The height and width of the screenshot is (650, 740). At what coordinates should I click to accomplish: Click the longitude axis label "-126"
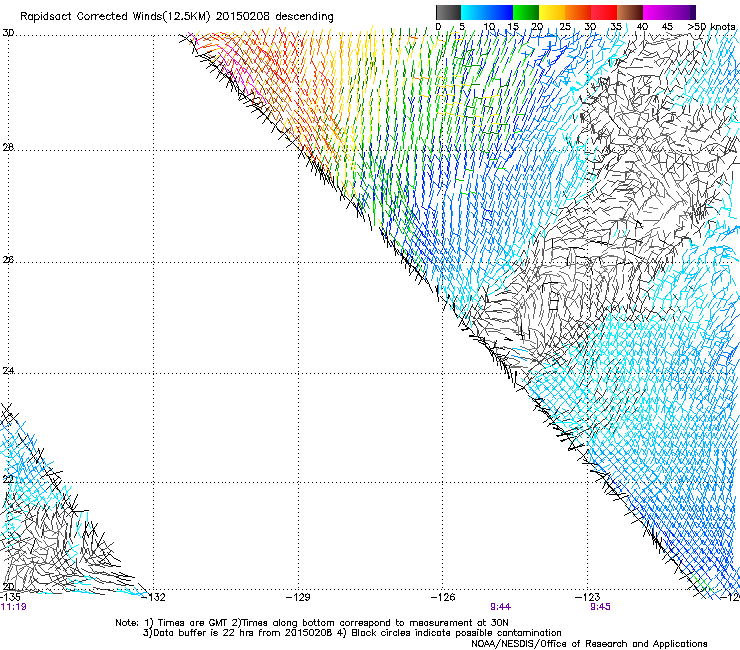click(443, 597)
